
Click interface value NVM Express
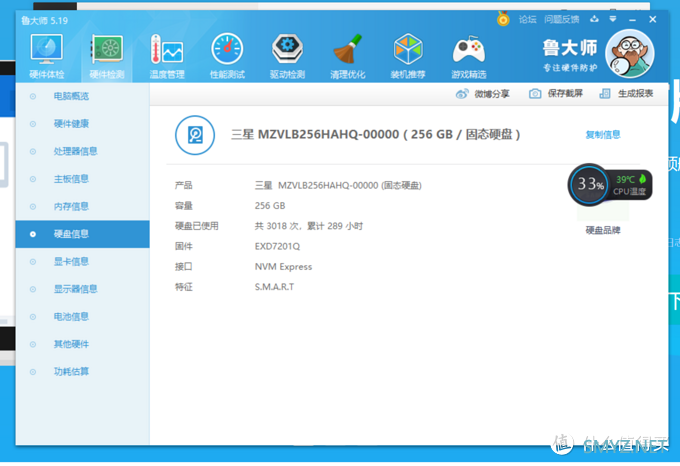click(283, 267)
